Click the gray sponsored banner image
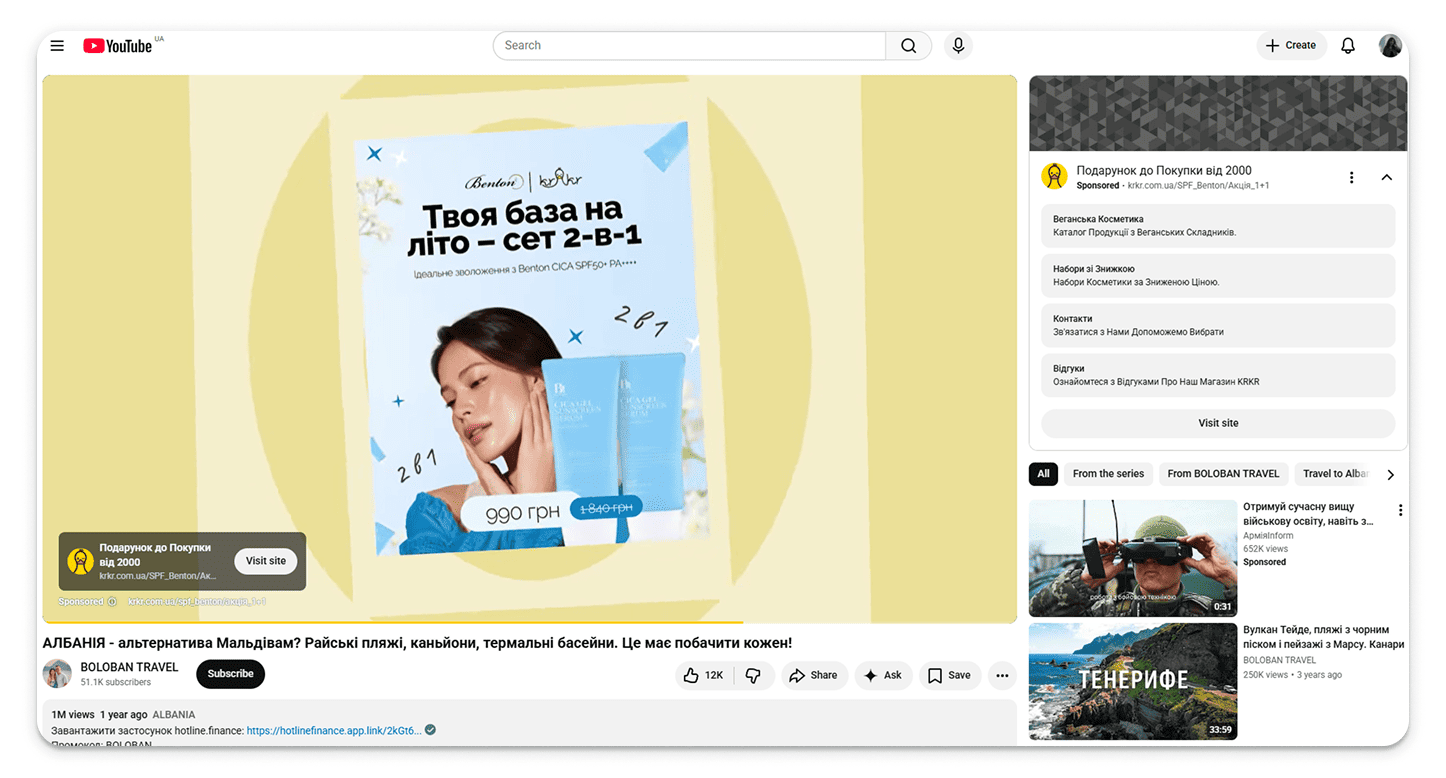1446x778 pixels. point(1218,113)
